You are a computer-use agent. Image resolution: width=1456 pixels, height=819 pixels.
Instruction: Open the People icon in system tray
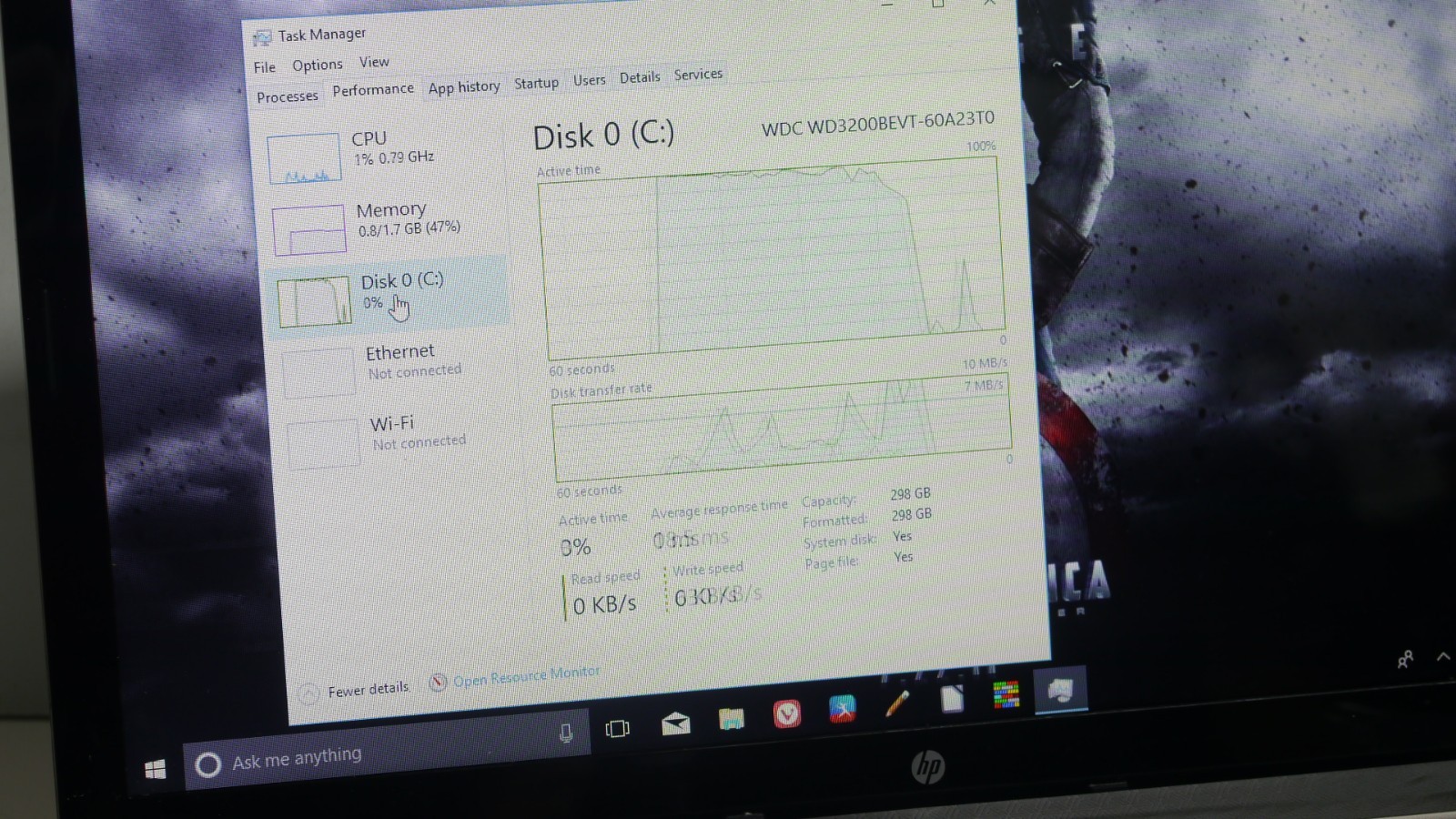(x=1405, y=659)
